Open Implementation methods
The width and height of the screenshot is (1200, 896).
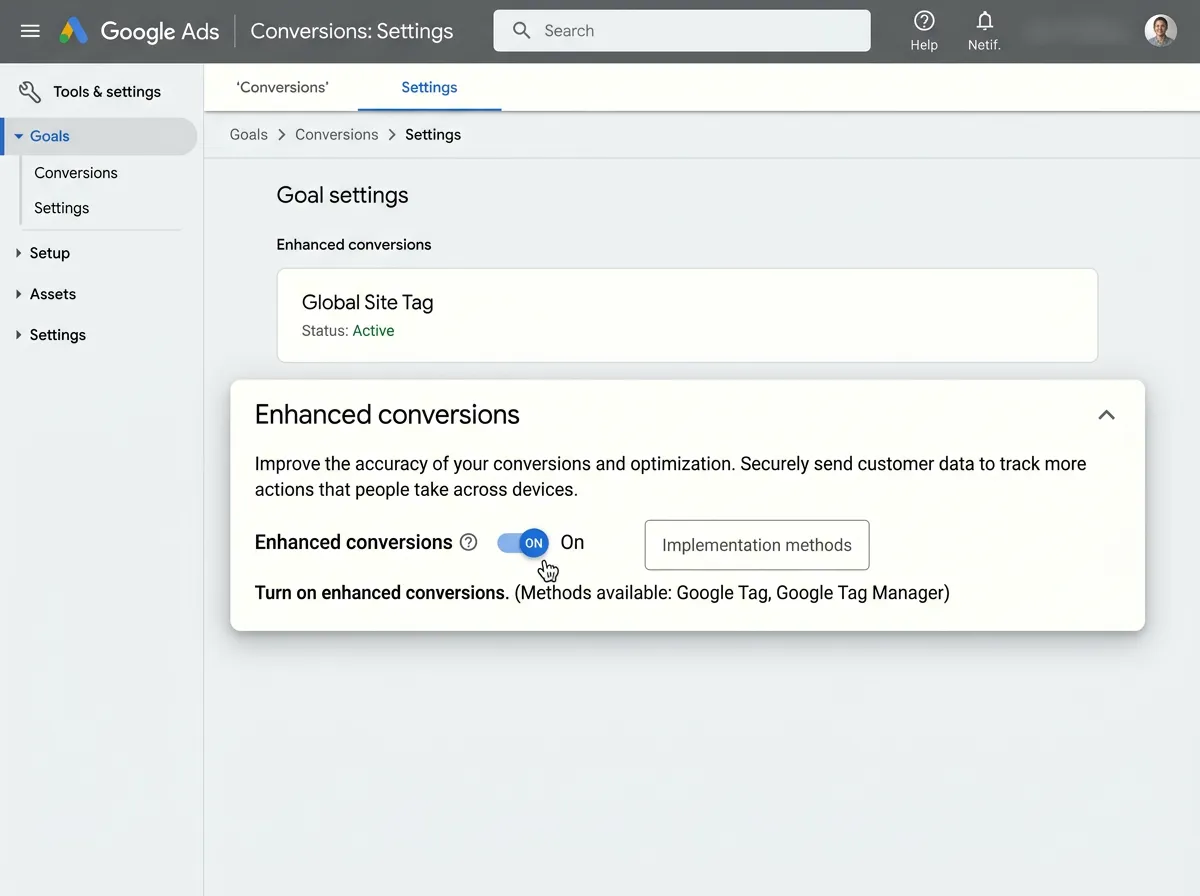(756, 545)
